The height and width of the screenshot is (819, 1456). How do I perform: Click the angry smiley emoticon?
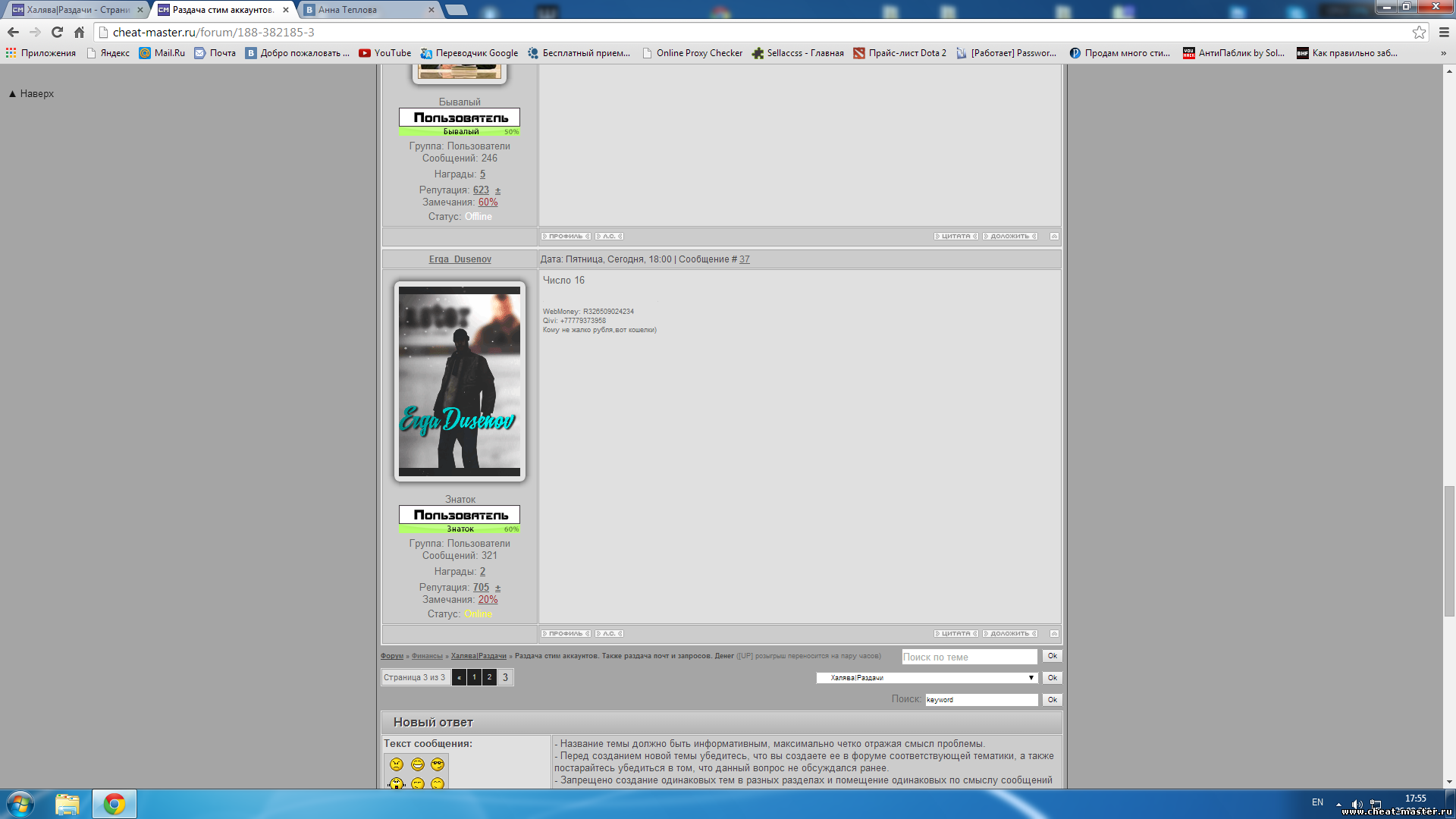coord(397,764)
